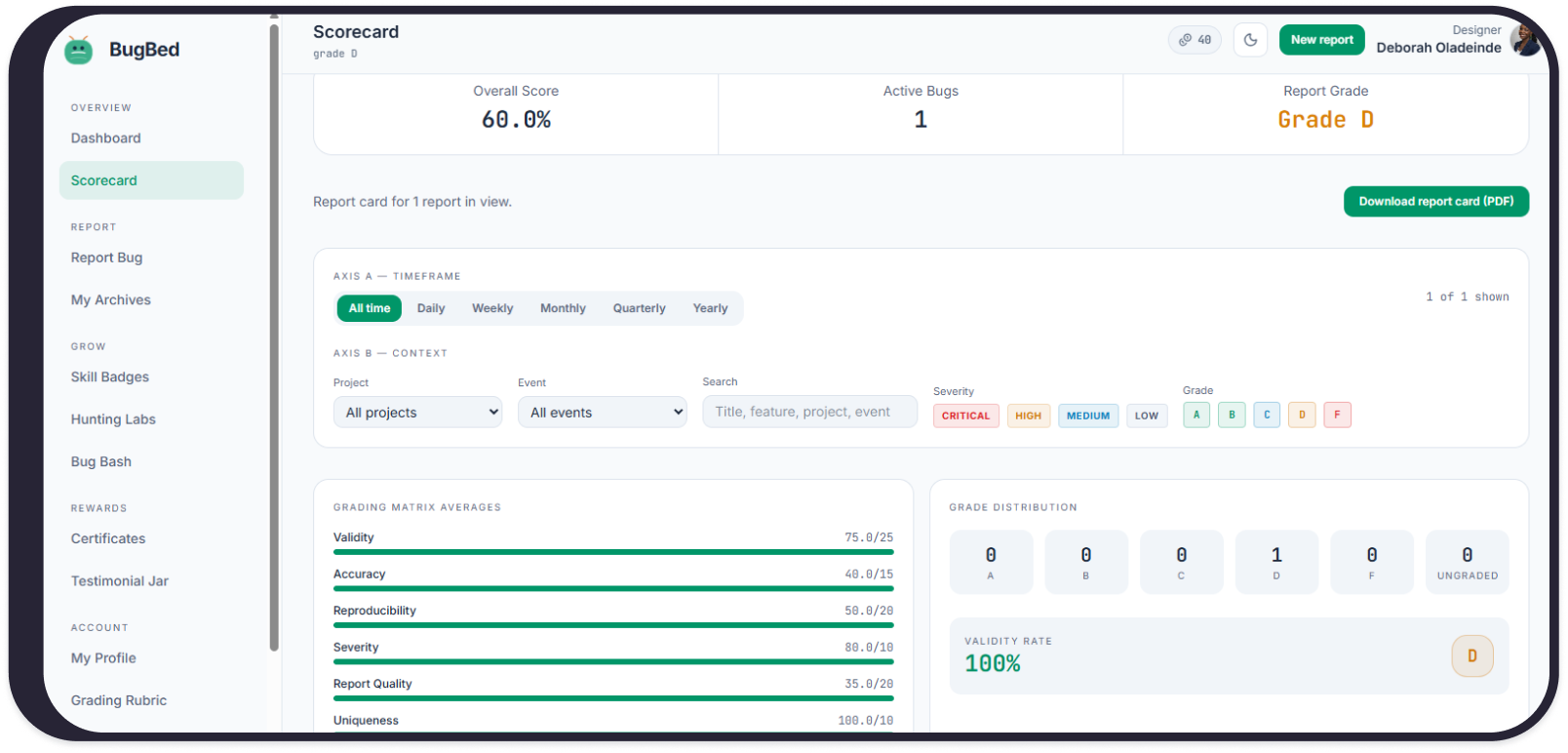
Task: Click the D badge in Validity Rate card
Action: click(1472, 656)
